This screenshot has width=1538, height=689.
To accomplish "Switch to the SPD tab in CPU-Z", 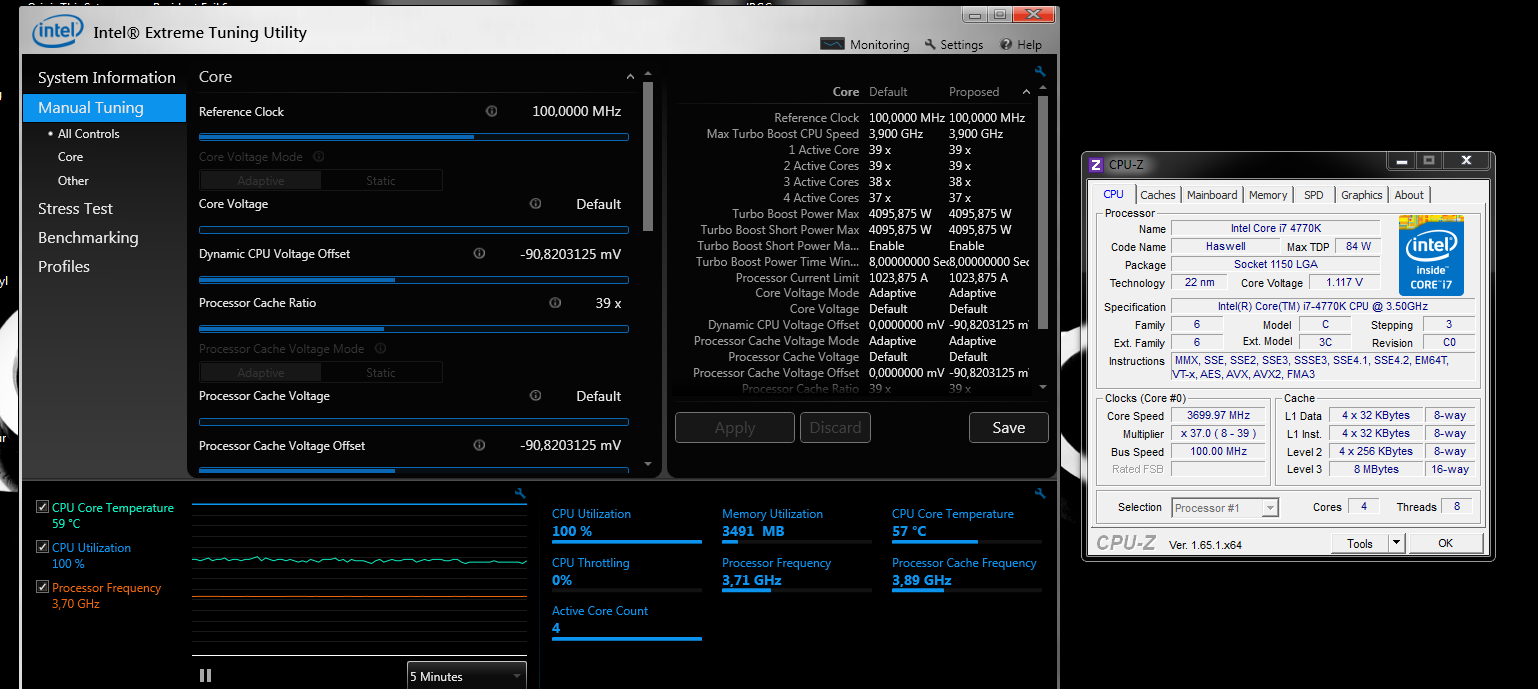I will click(1314, 195).
